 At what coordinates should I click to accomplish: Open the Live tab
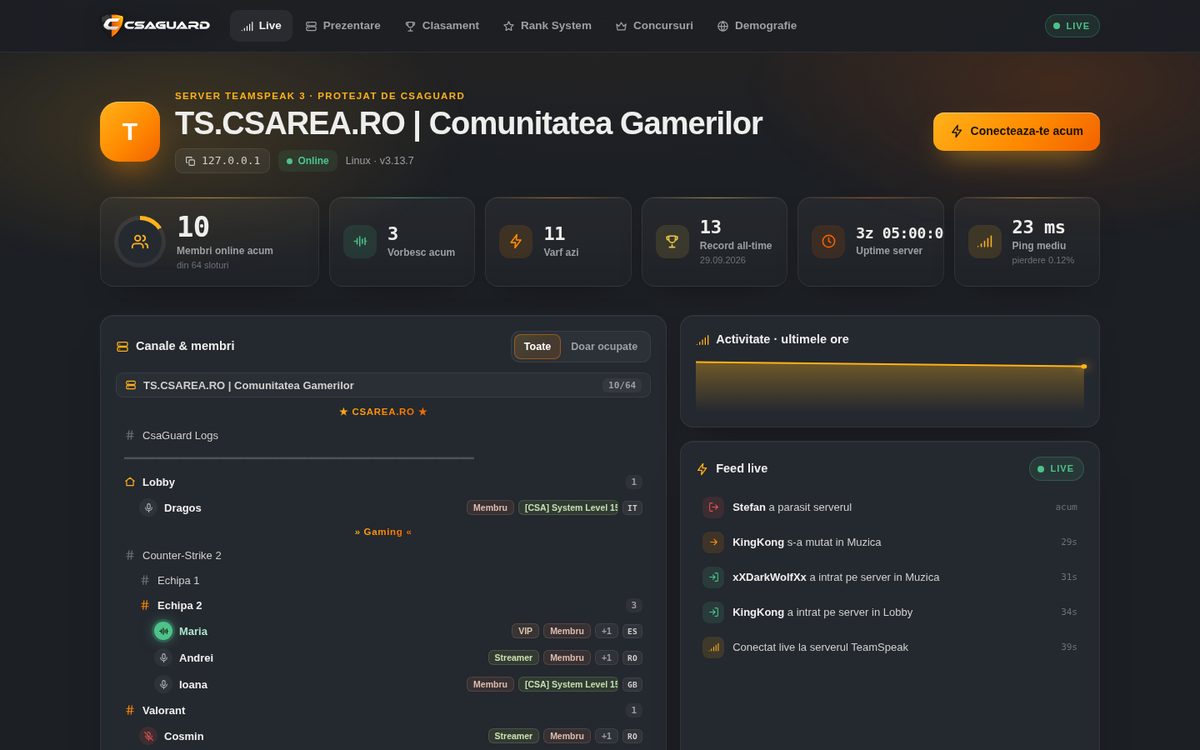tap(261, 26)
